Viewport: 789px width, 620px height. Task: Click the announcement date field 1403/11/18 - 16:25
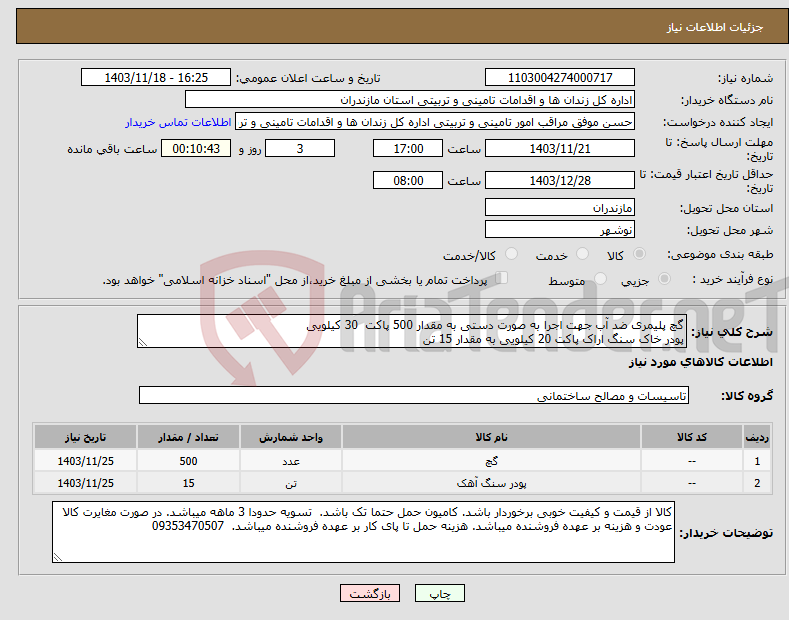(156, 78)
